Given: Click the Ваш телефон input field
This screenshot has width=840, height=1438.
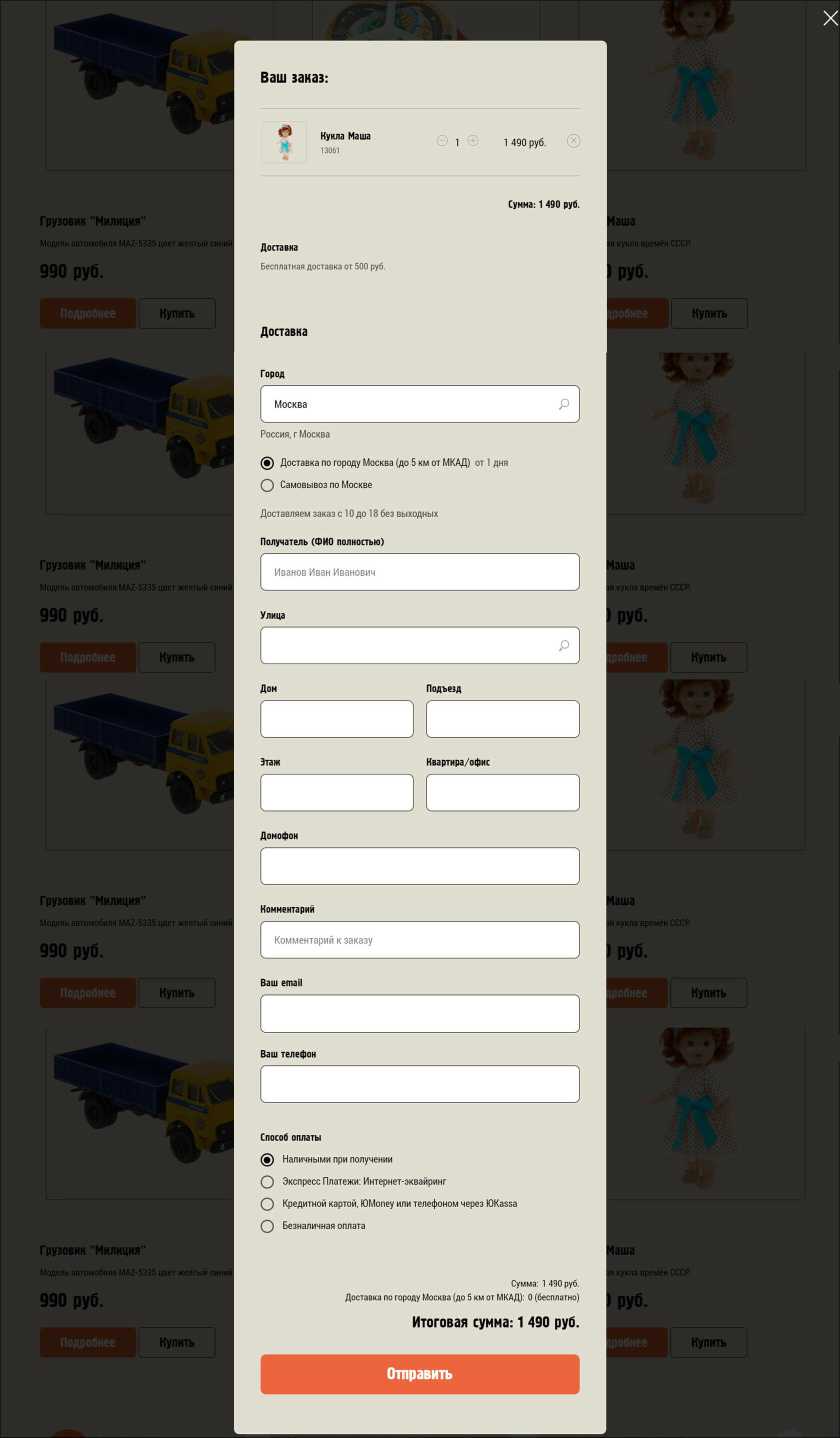Looking at the screenshot, I should click(x=419, y=1084).
